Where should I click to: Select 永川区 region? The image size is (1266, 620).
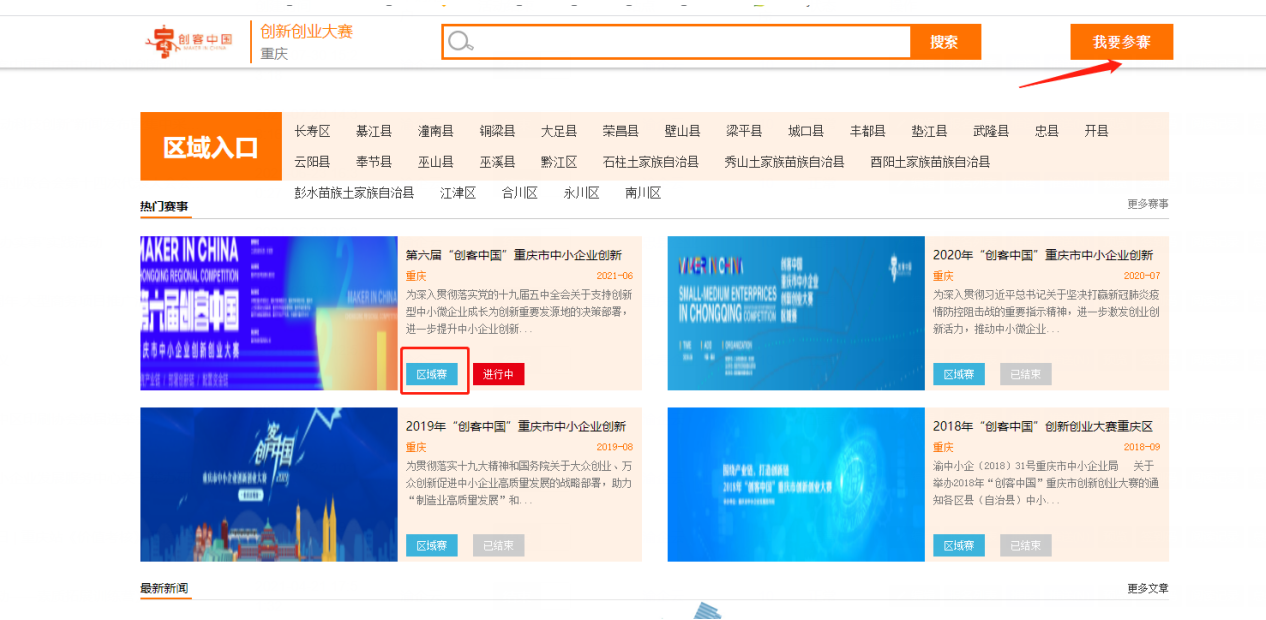pos(581,193)
